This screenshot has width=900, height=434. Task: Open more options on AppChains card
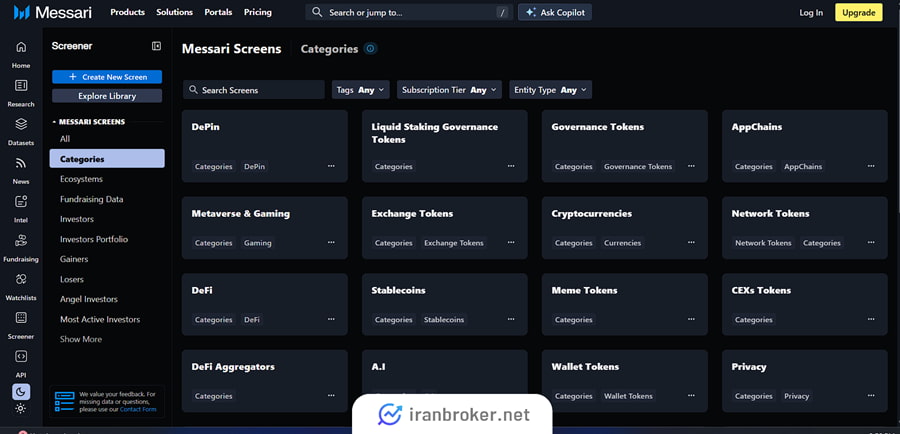871,166
